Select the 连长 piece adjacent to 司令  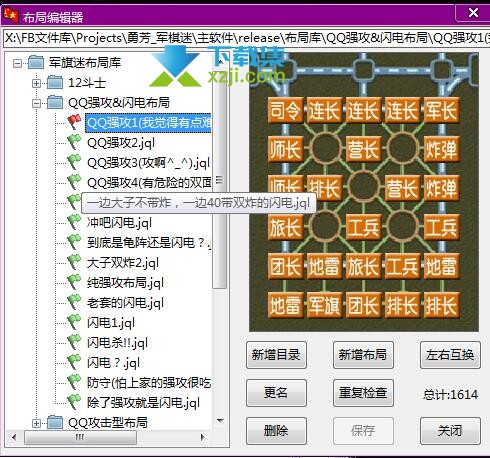(x=324, y=110)
